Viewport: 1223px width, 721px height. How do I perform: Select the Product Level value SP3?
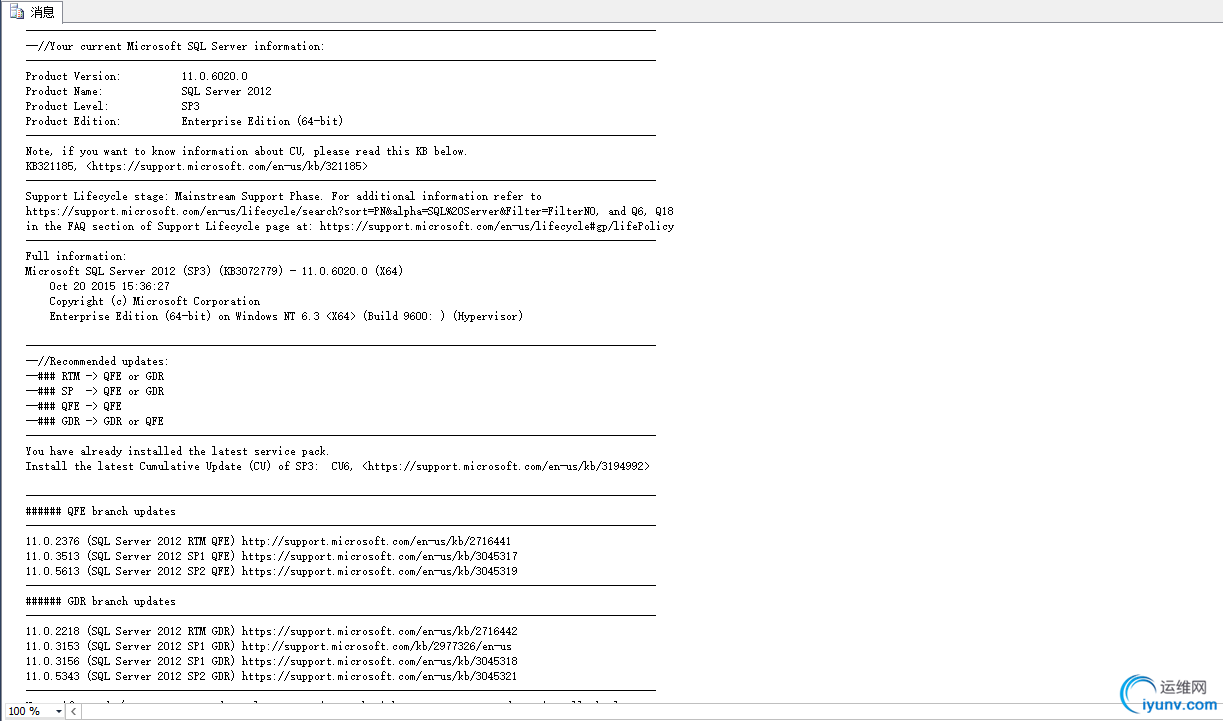pyautogui.click(x=190, y=106)
